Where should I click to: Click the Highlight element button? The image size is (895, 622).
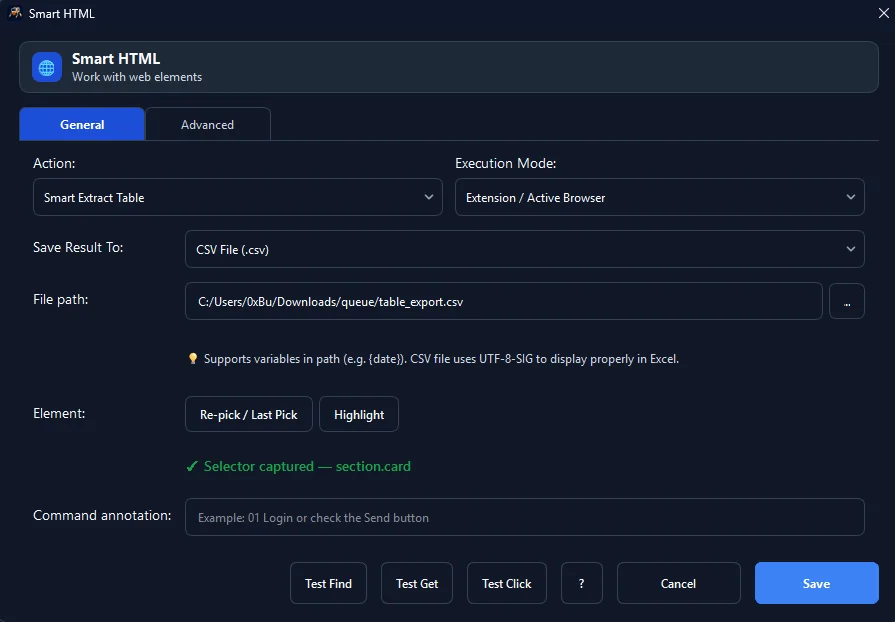[x=359, y=414]
